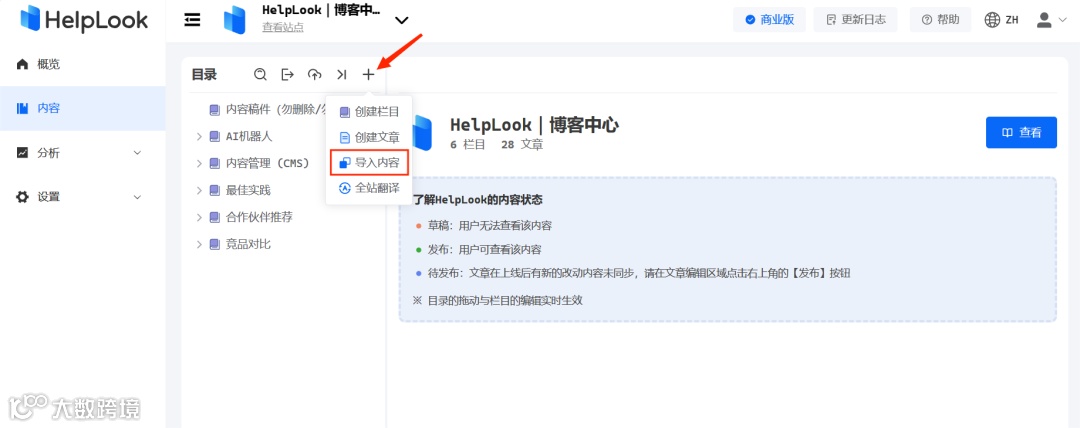
Task: Select the 内容管理（CMS） column label
Action: pos(267,163)
